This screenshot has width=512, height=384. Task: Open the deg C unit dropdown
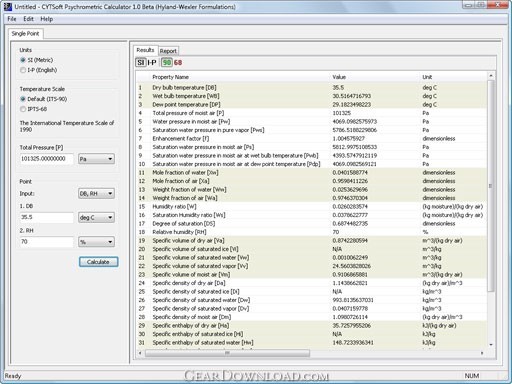click(96, 217)
